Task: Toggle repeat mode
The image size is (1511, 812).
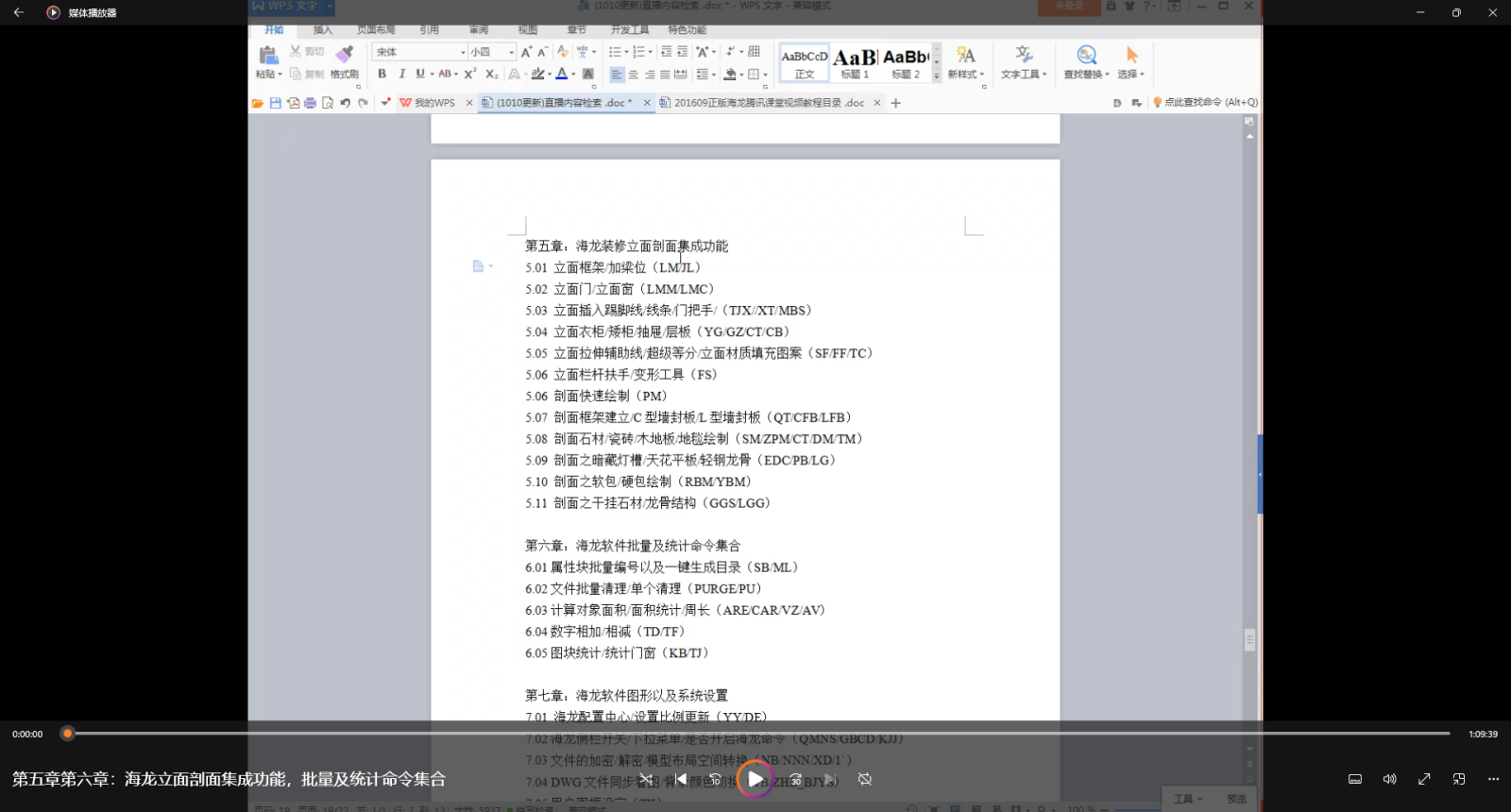Action: [864, 779]
